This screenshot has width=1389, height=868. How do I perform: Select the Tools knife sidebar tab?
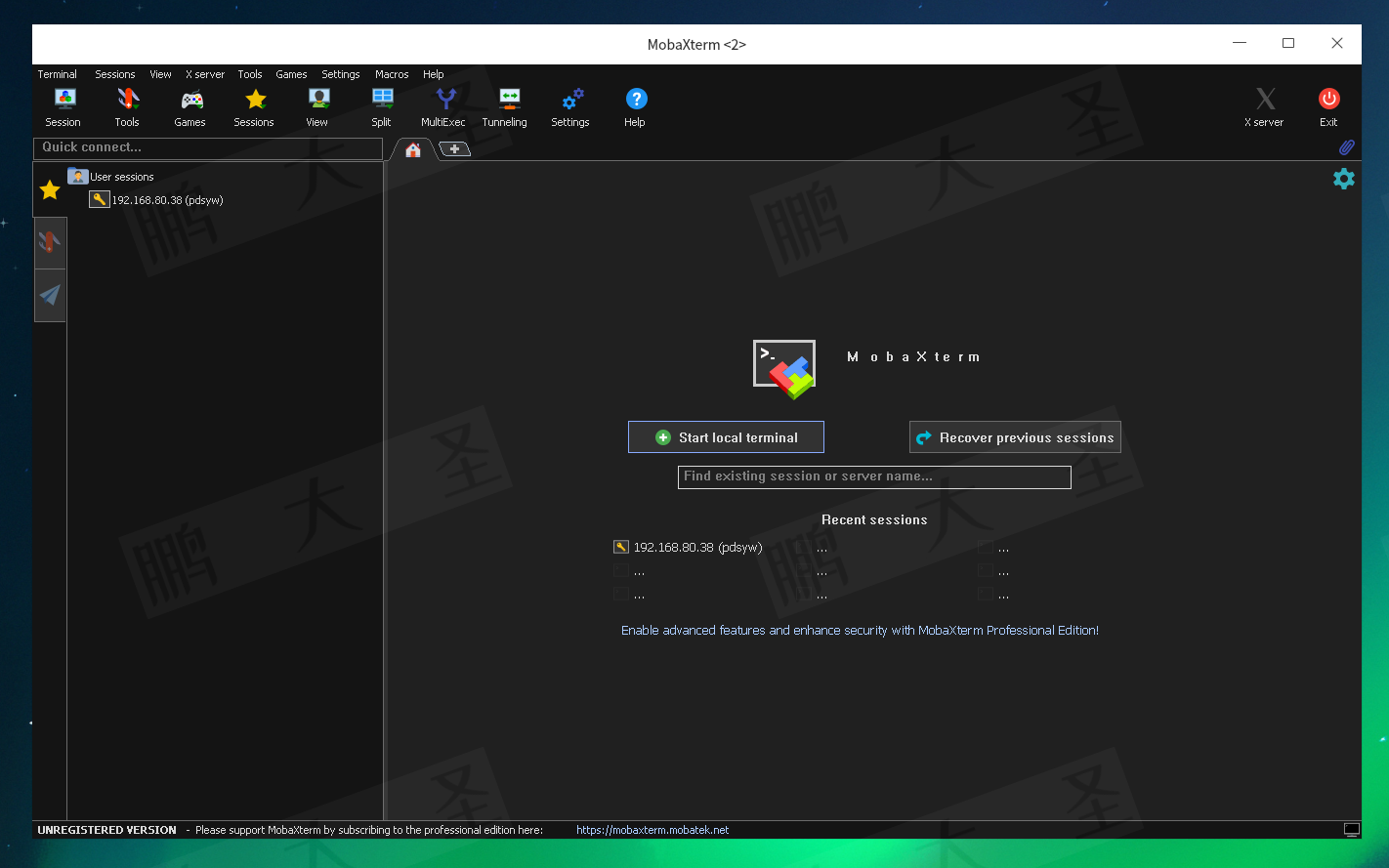click(50, 242)
